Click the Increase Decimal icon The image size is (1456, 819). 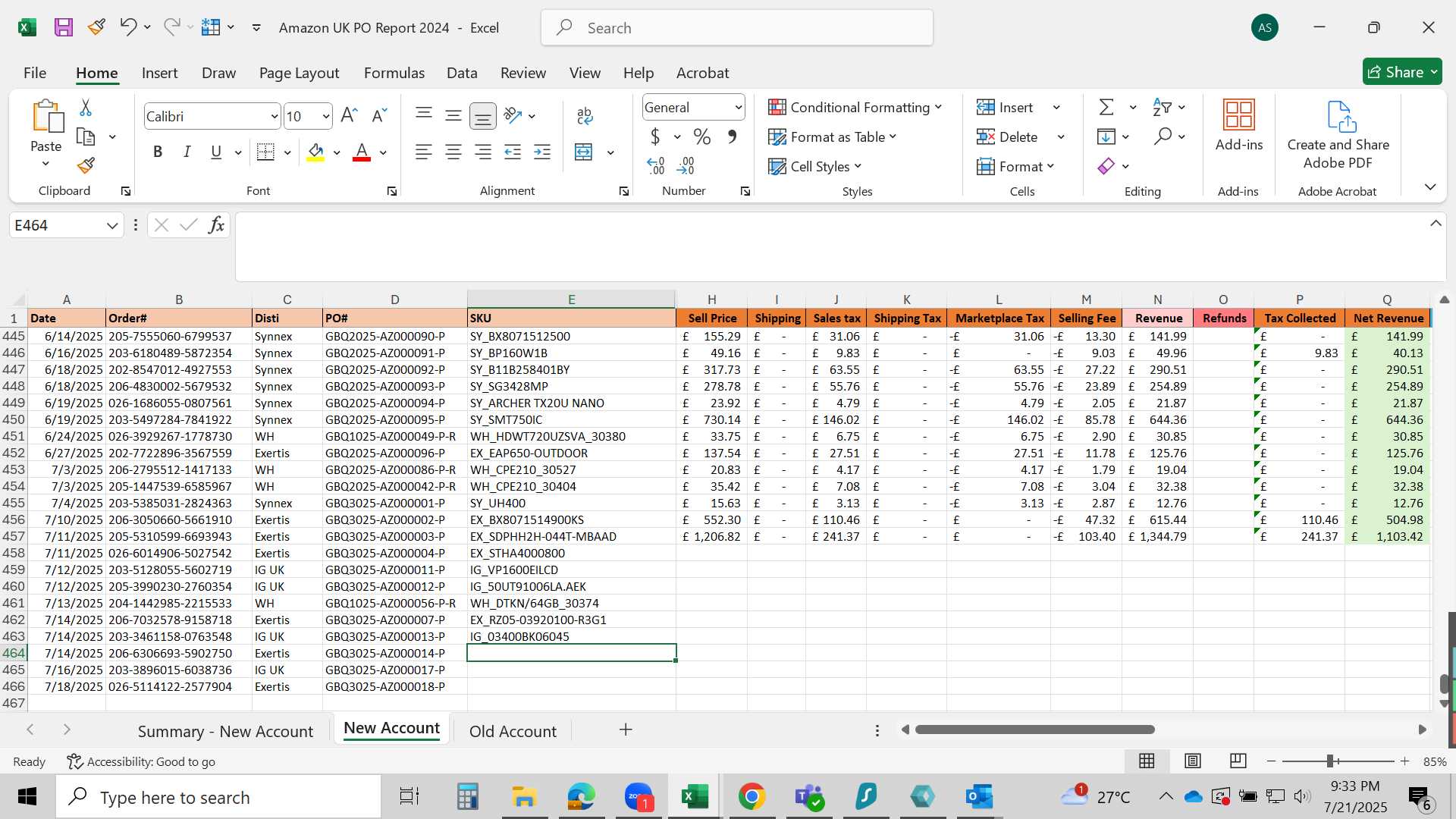pos(656,165)
